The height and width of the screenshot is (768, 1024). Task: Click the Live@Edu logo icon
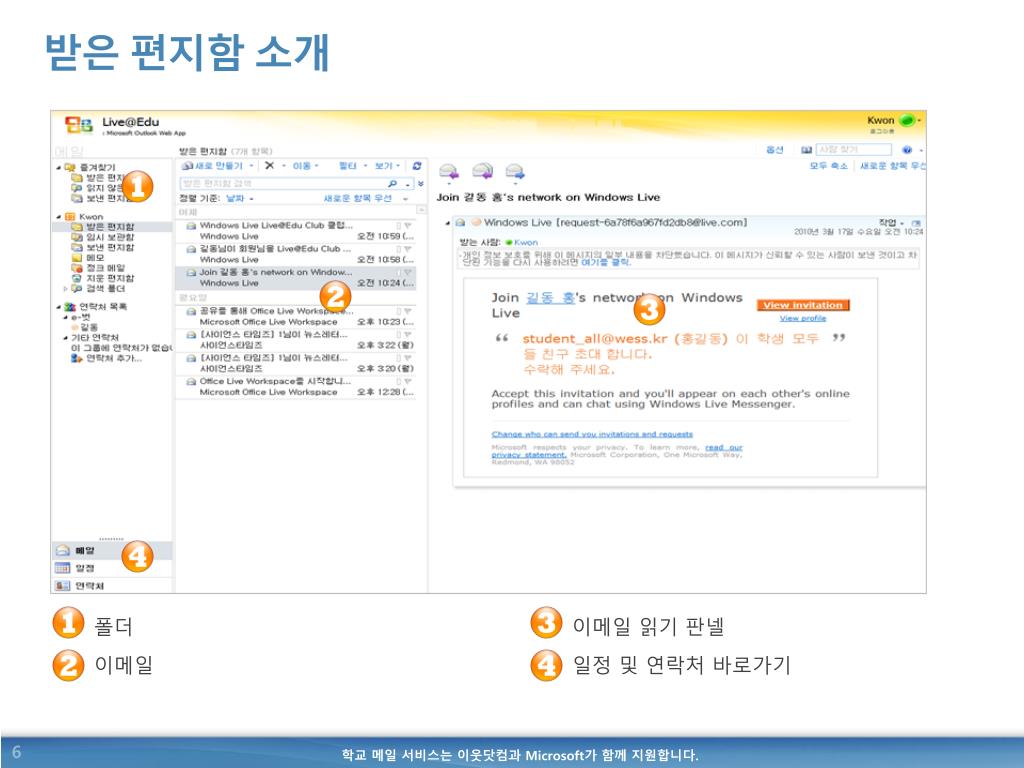tap(78, 124)
